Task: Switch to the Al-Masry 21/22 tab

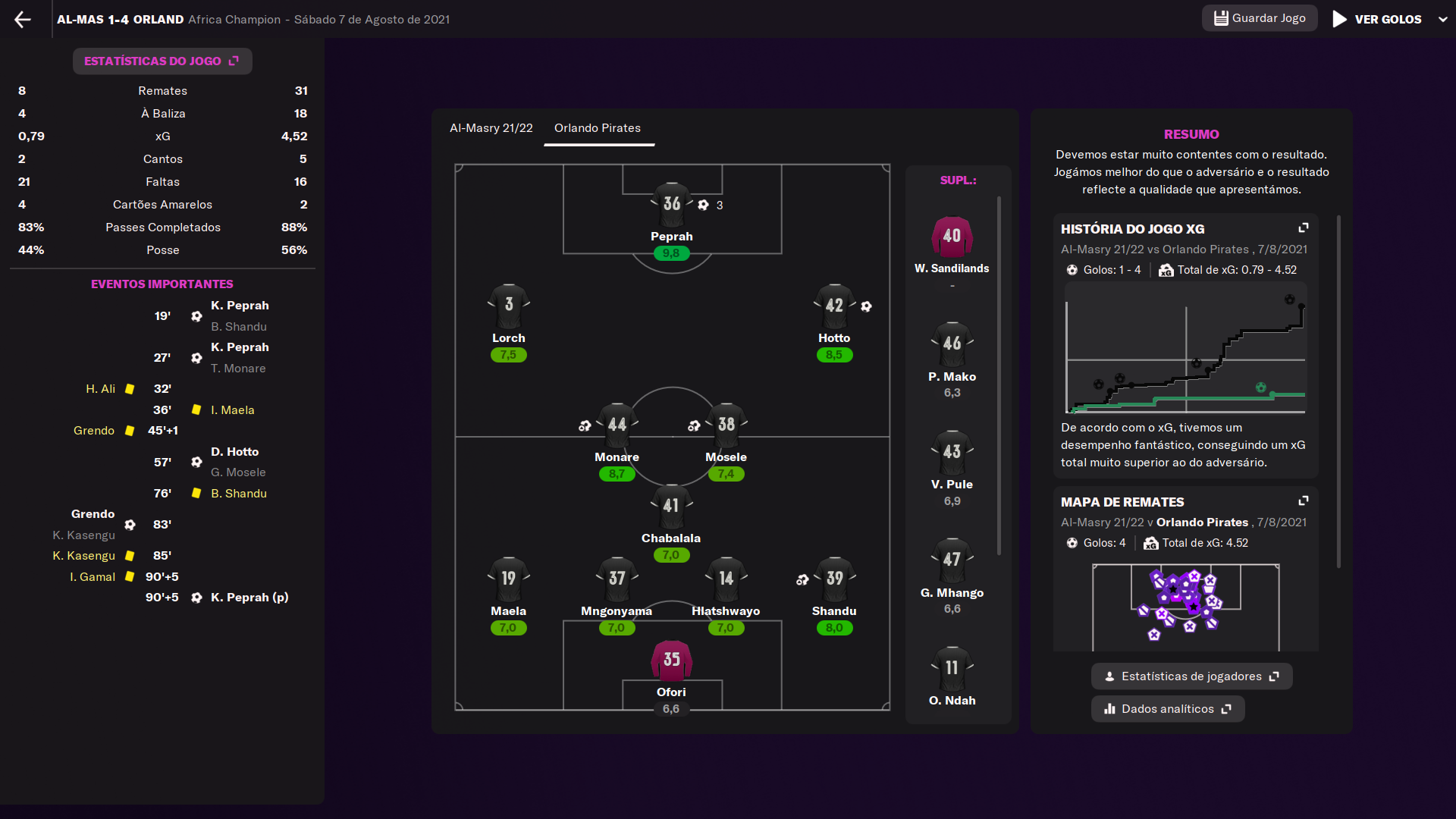Action: pyautogui.click(x=491, y=127)
